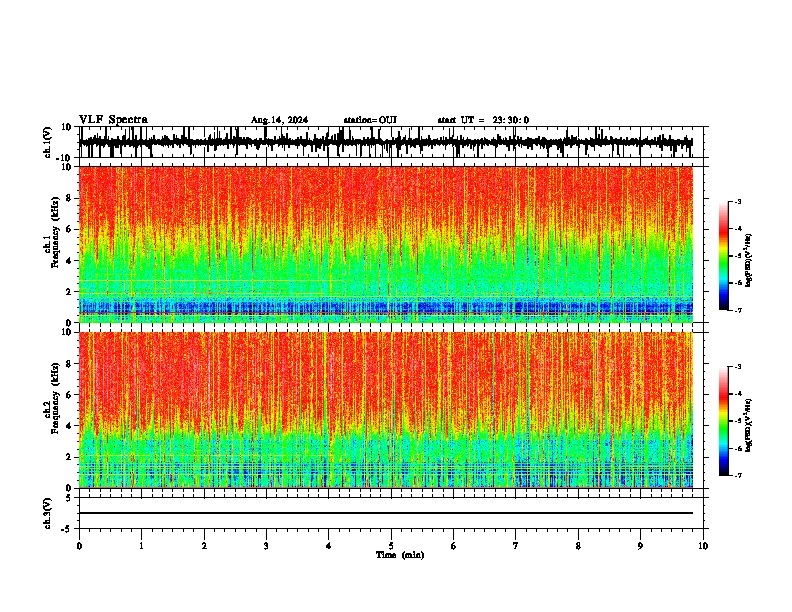The width and height of the screenshot is (792, 612).
Task: Click the '-3' label on ch.1 color bar
Action: point(738,201)
